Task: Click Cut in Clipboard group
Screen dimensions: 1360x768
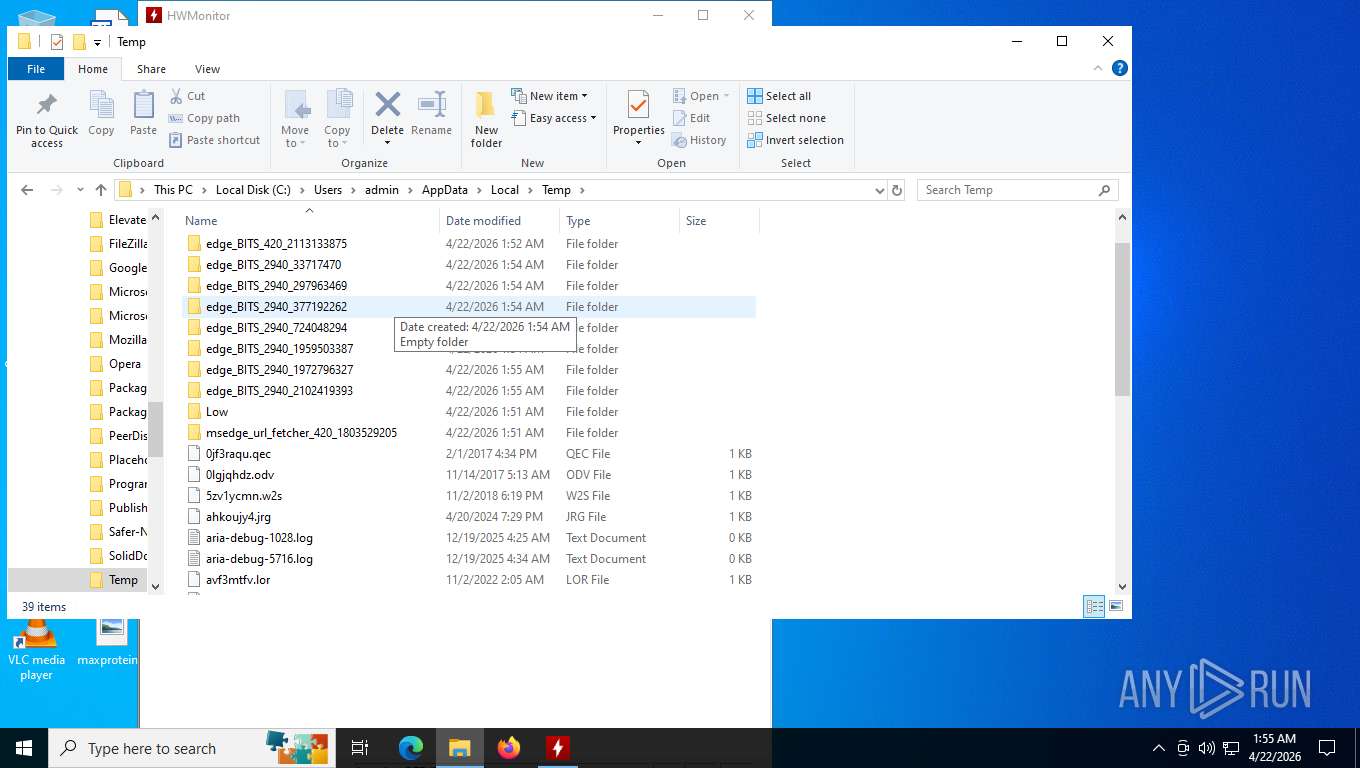Action: (187, 96)
